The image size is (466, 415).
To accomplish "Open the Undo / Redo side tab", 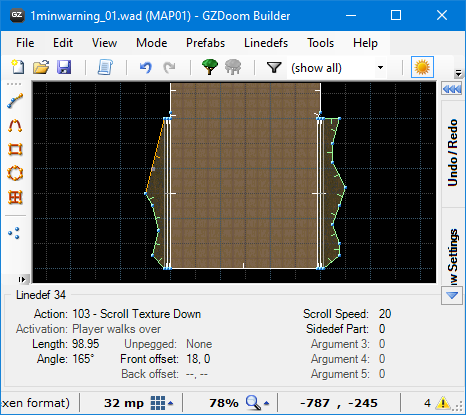I will [452, 152].
